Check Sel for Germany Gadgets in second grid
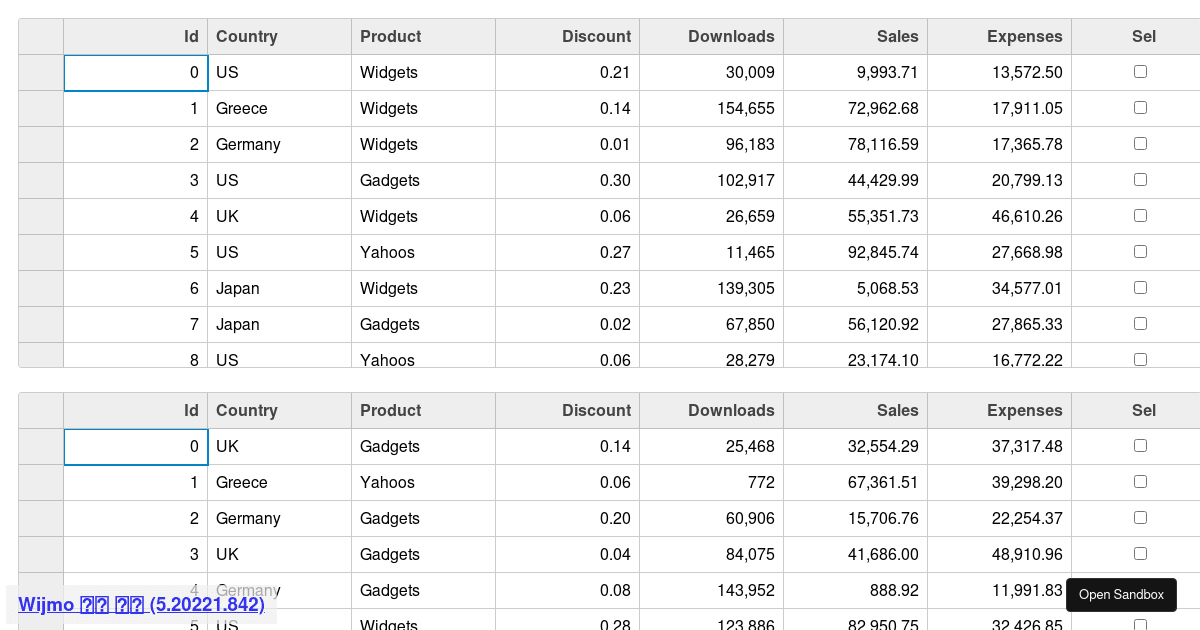This screenshot has height=630, width=1200. (1140, 517)
